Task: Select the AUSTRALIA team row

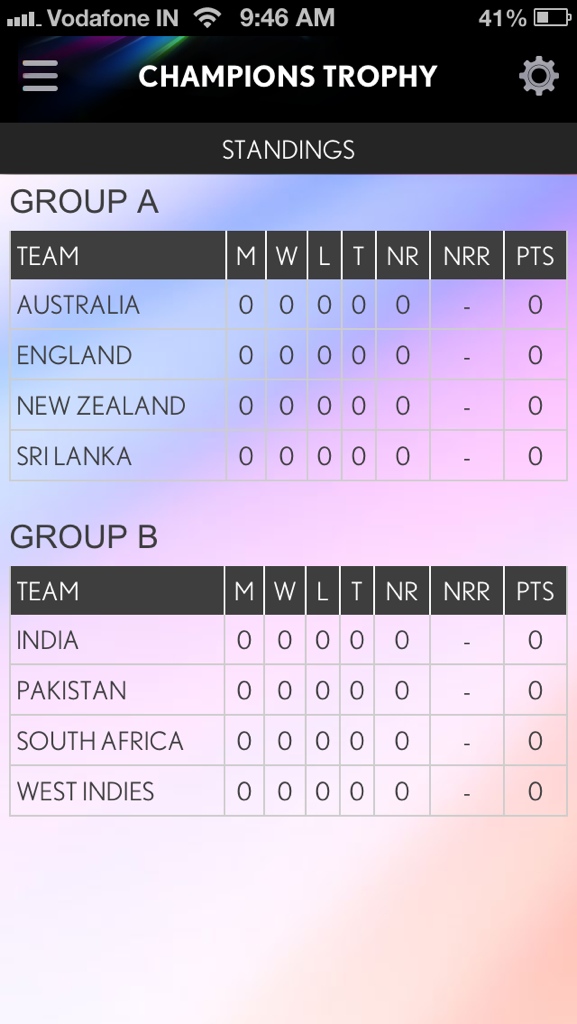Action: (x=288, y=305)
